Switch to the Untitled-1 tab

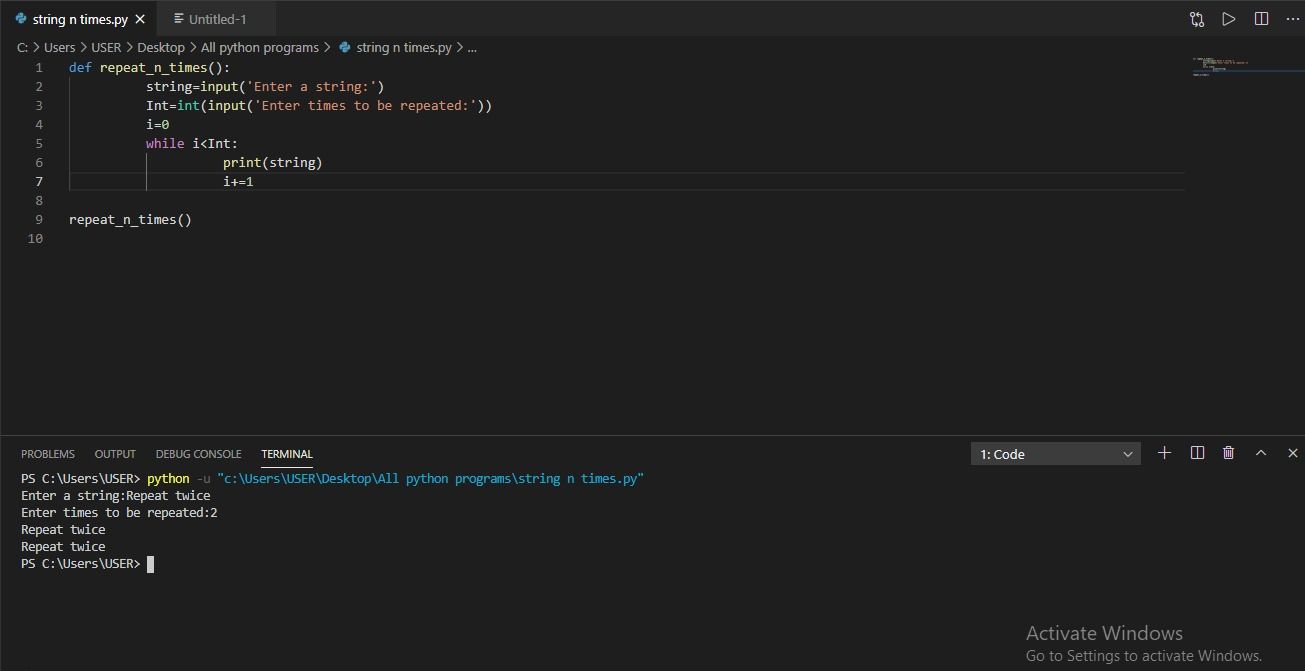click(x=215, y=18)
